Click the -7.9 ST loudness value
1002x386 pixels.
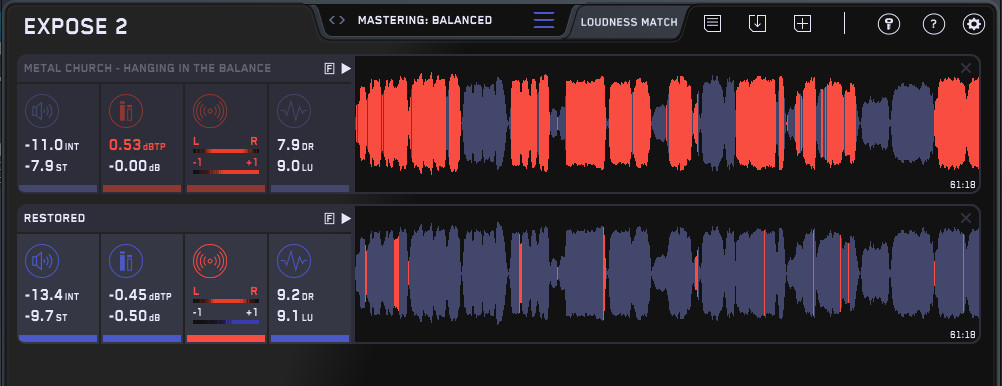click(x=45, y=166)
